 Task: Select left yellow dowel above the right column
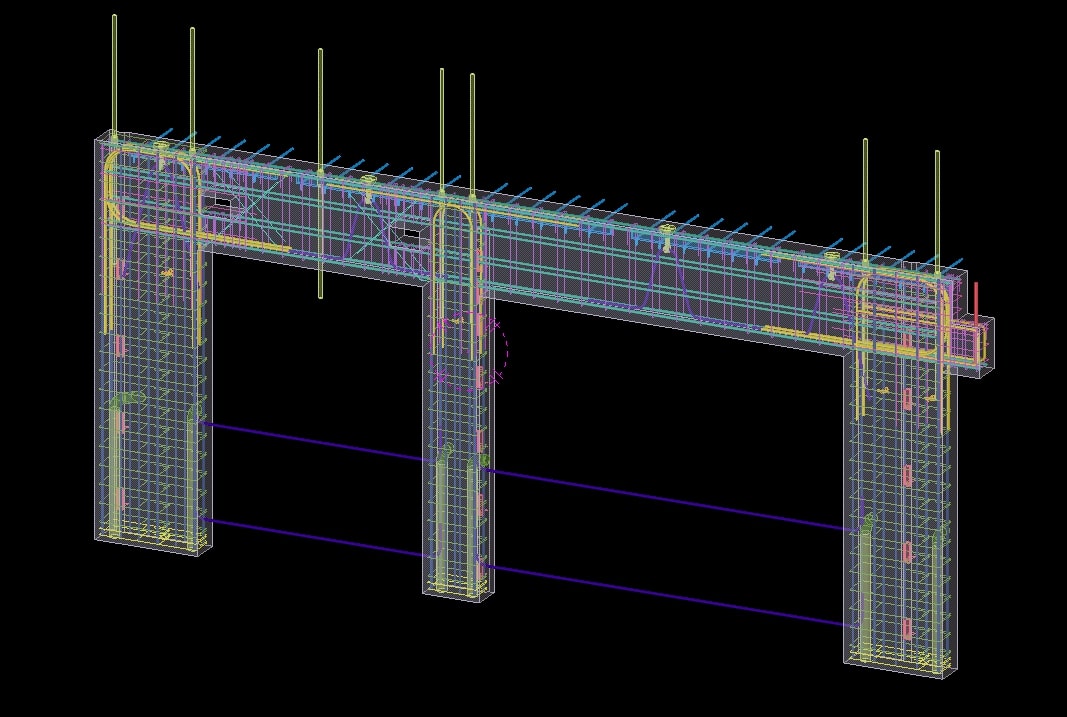click(x=865, y=195)
